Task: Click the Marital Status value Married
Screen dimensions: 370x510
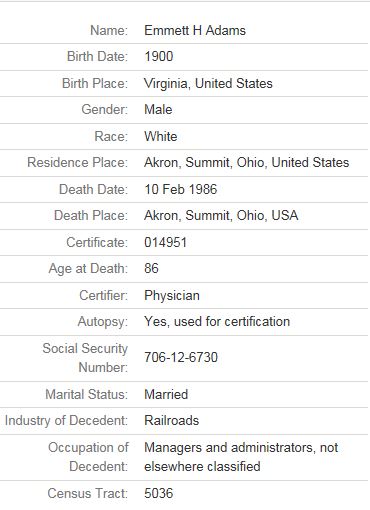Action: click(166, 394)
